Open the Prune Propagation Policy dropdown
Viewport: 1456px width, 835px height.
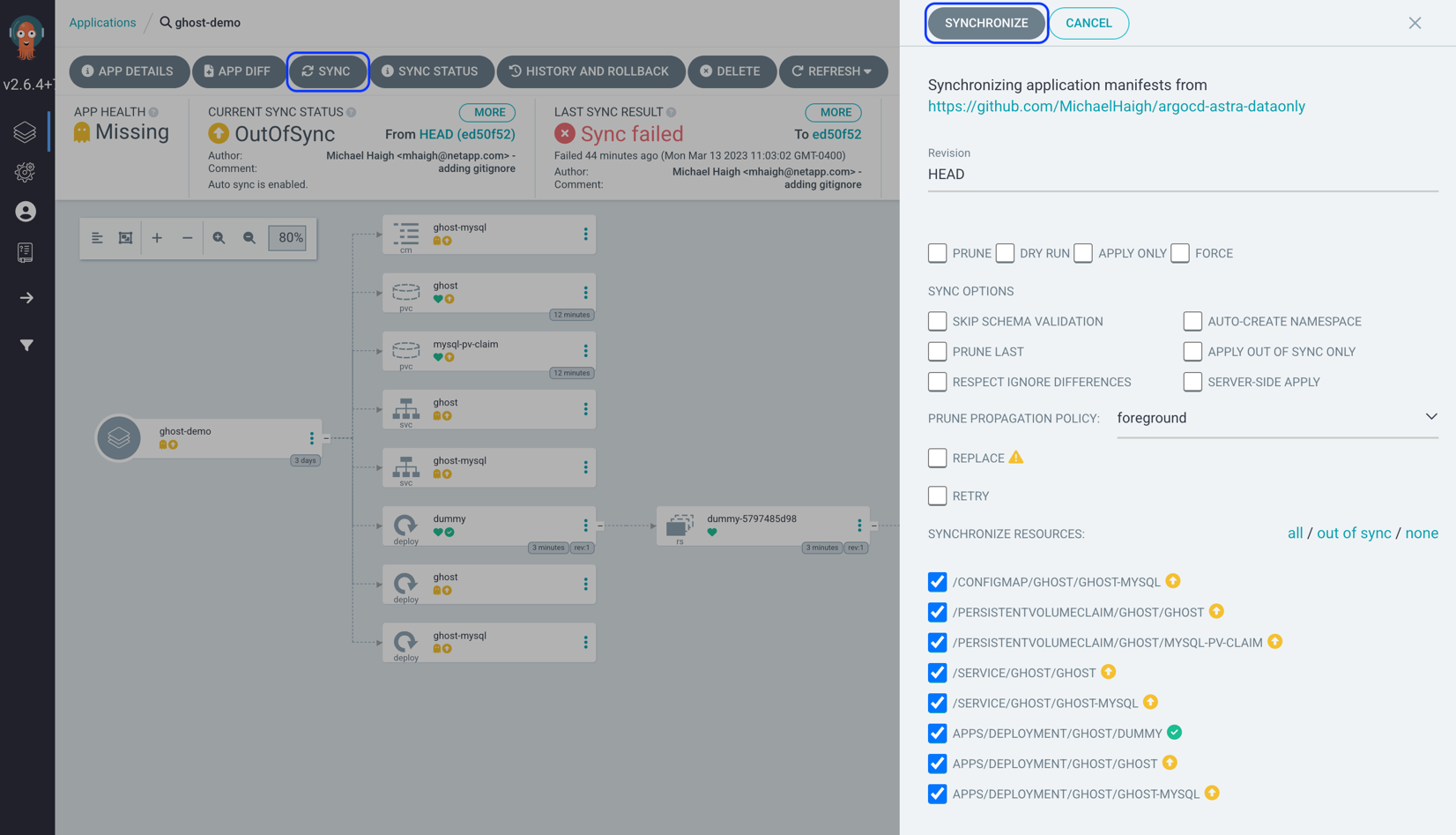(1277, 418)
